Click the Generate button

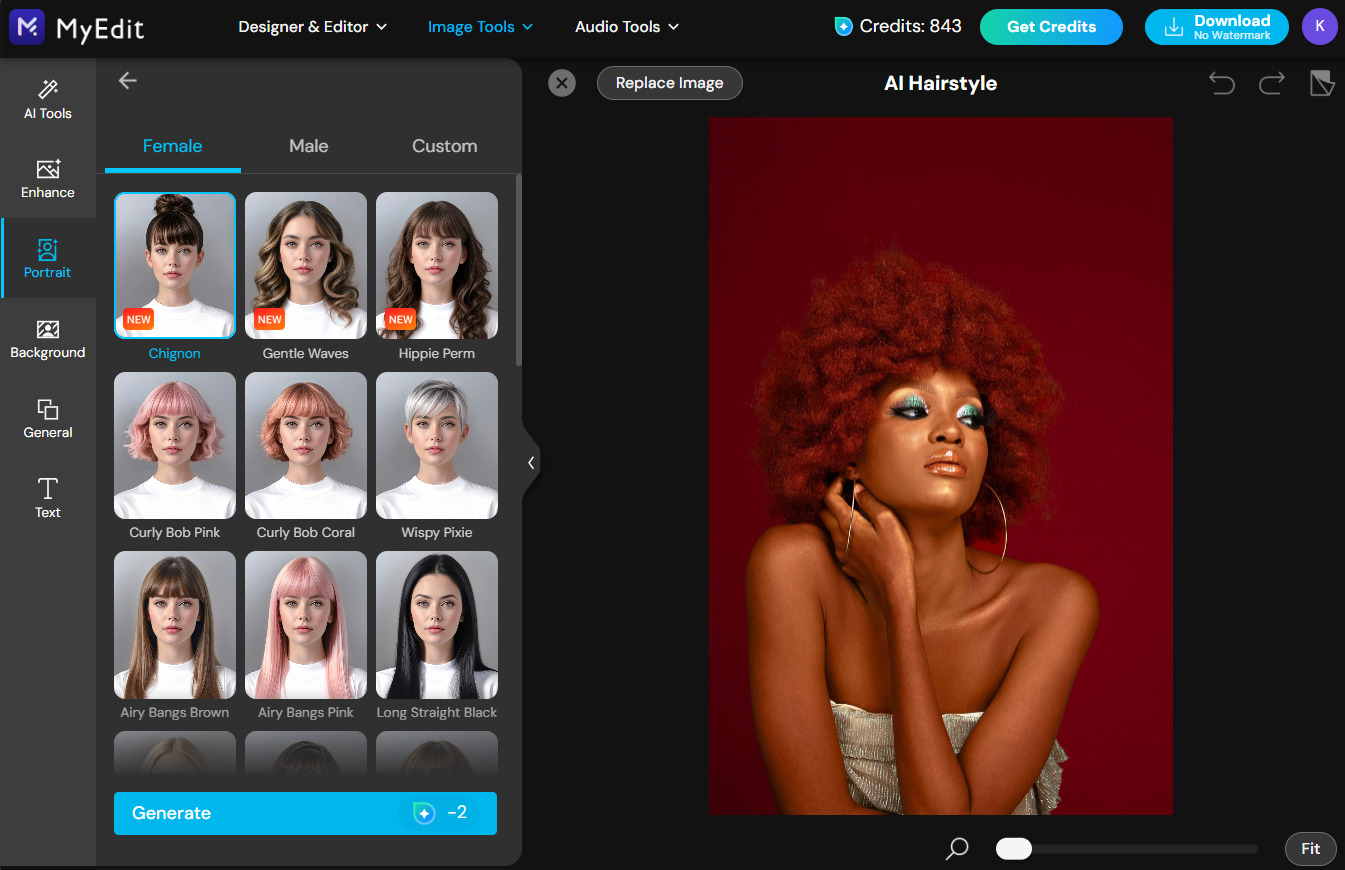(x=305, y=812)
